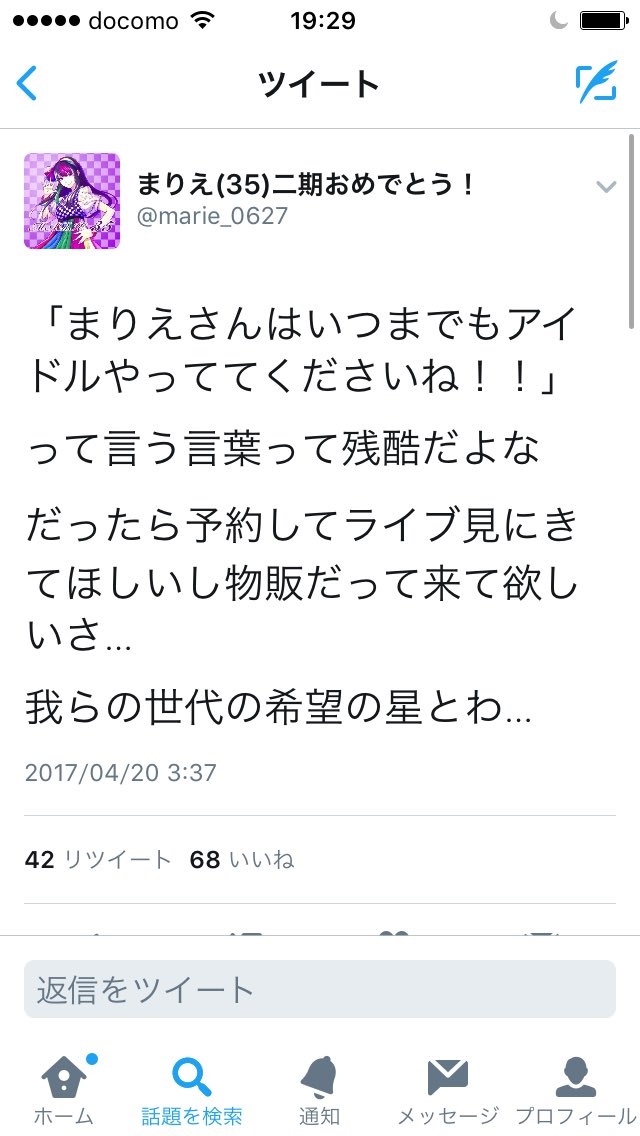The width and height of the screenshot is (640, 1136).
Task: Open display name まりえ(35)二期おめでとう！
Action: (306, 185)
